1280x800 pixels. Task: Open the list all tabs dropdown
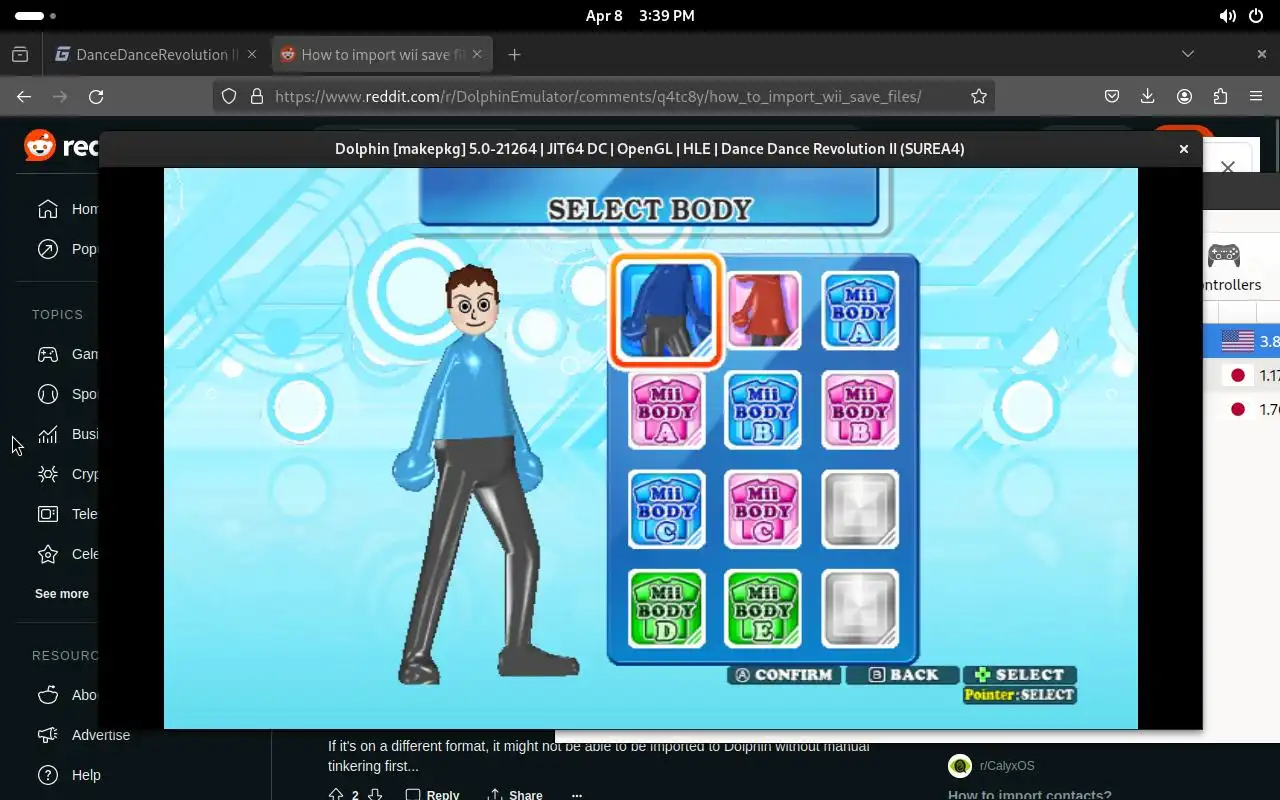tap(1188, 55)
